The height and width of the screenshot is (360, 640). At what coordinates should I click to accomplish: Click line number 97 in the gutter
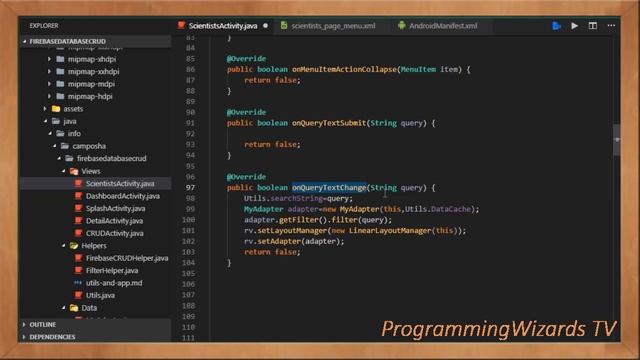[190, 188]
